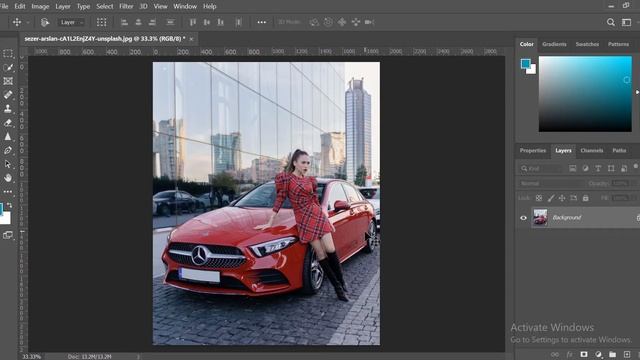The image size is (640, 360).
Task: Select the Pen tool
Action: point(8,150)
